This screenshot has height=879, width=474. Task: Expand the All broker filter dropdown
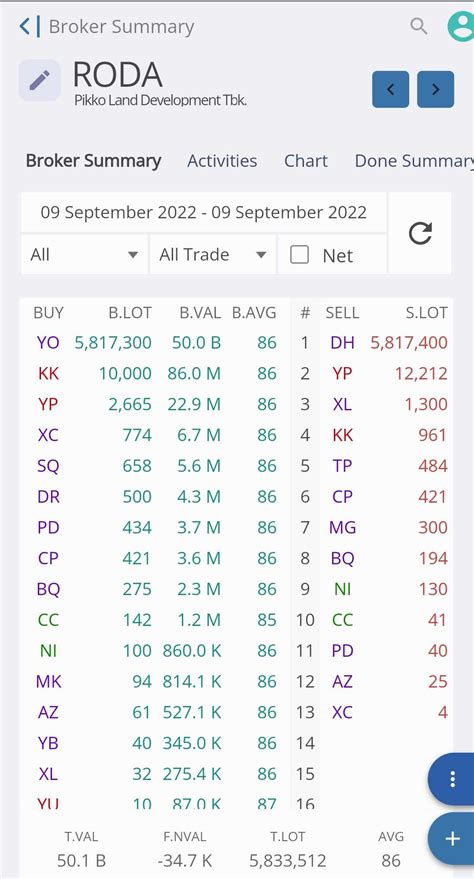(84, 255)
